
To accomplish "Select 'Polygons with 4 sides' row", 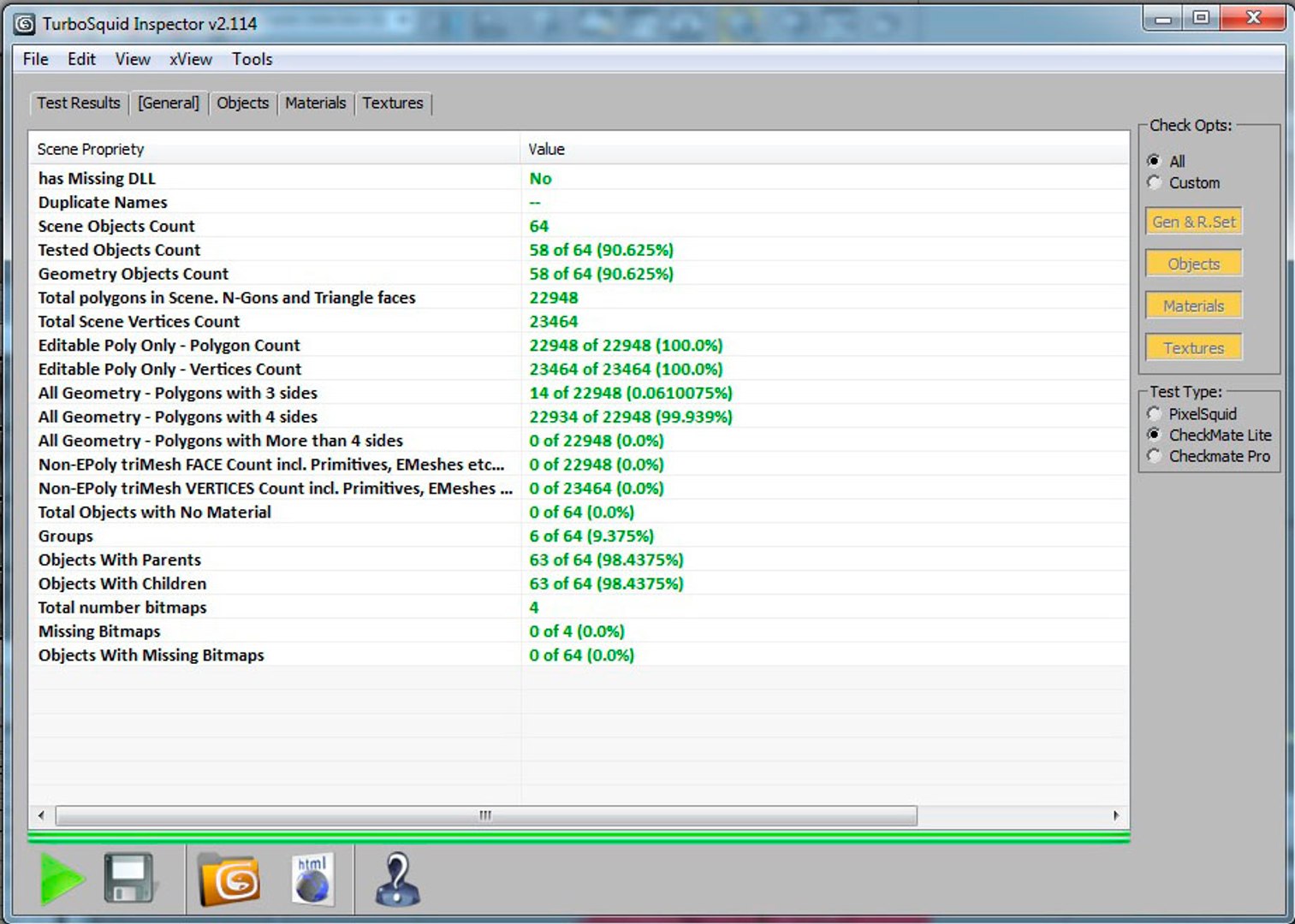I will [579, 417].
